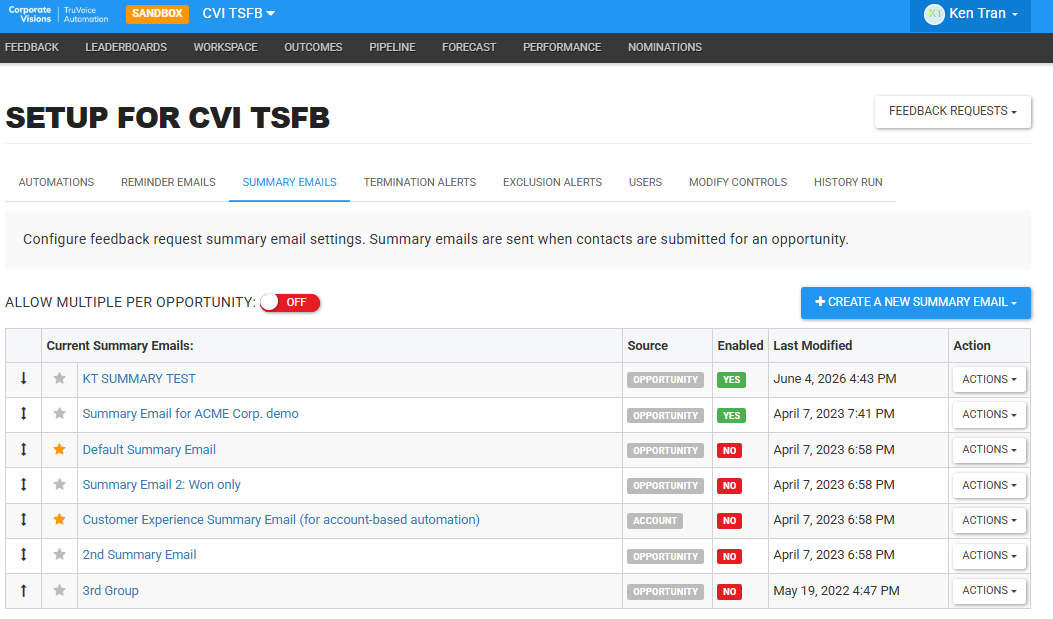The width and height of the screenshot is (1053, 619).
Task: Click Ken Tran's avatar icon
Action: (x=934, y=14)
